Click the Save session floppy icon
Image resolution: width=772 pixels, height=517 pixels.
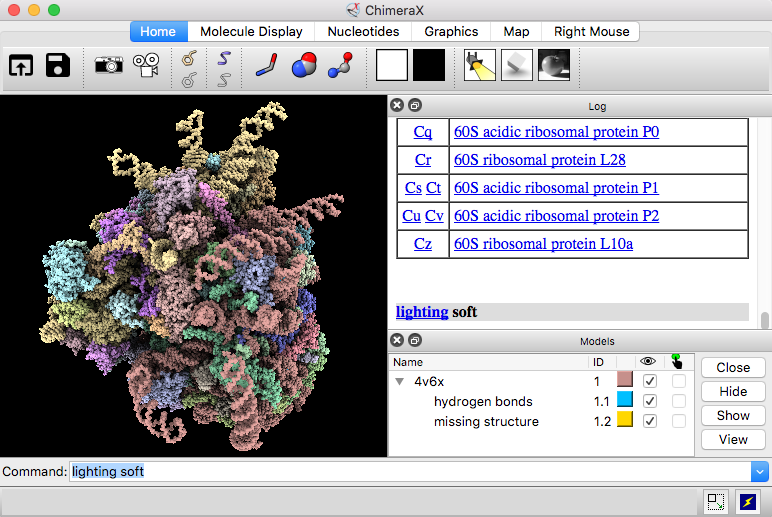pyautogui.click(x=57, y=65)
